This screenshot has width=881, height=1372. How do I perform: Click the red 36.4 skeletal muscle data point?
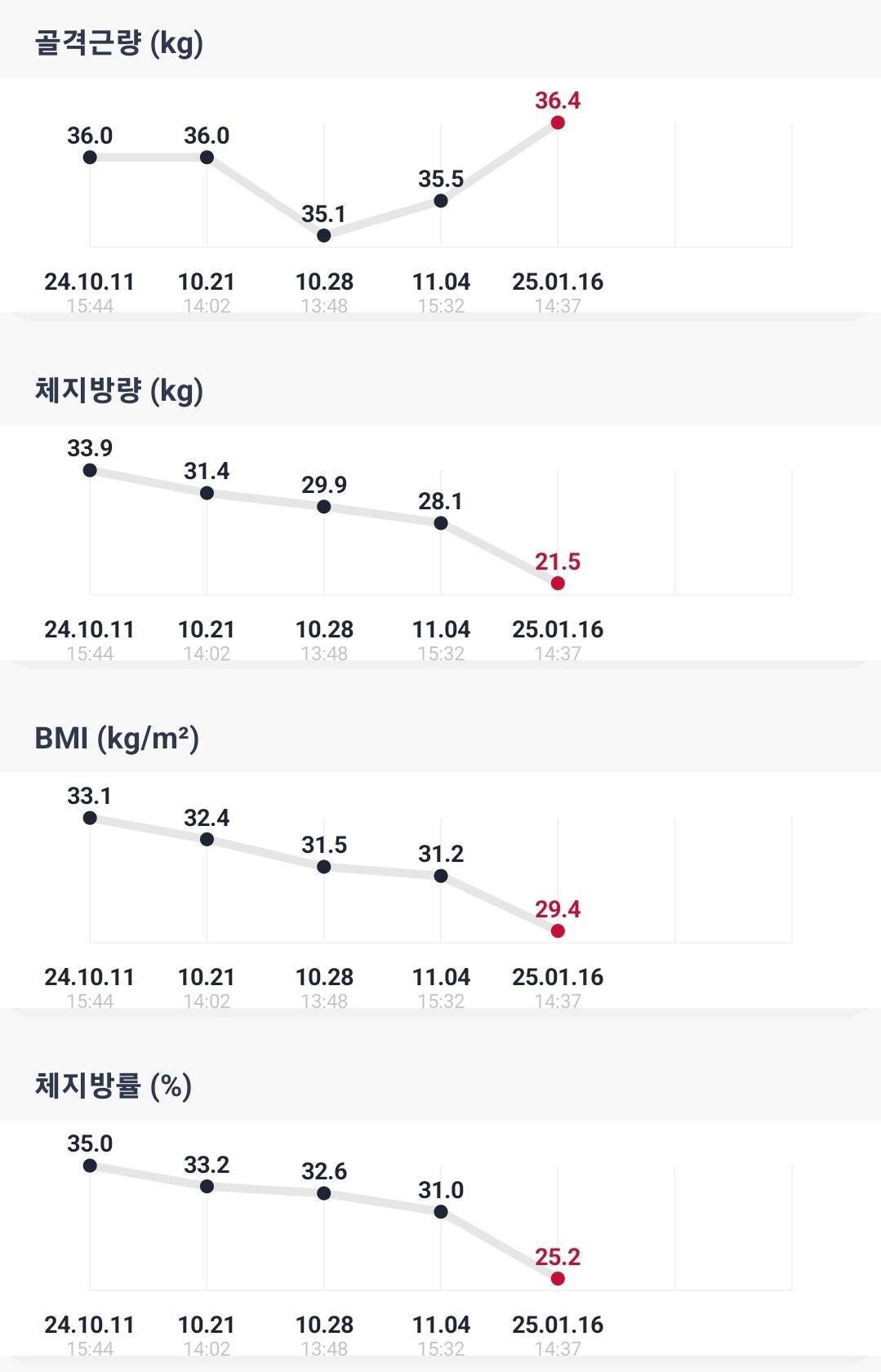(558, 122)
